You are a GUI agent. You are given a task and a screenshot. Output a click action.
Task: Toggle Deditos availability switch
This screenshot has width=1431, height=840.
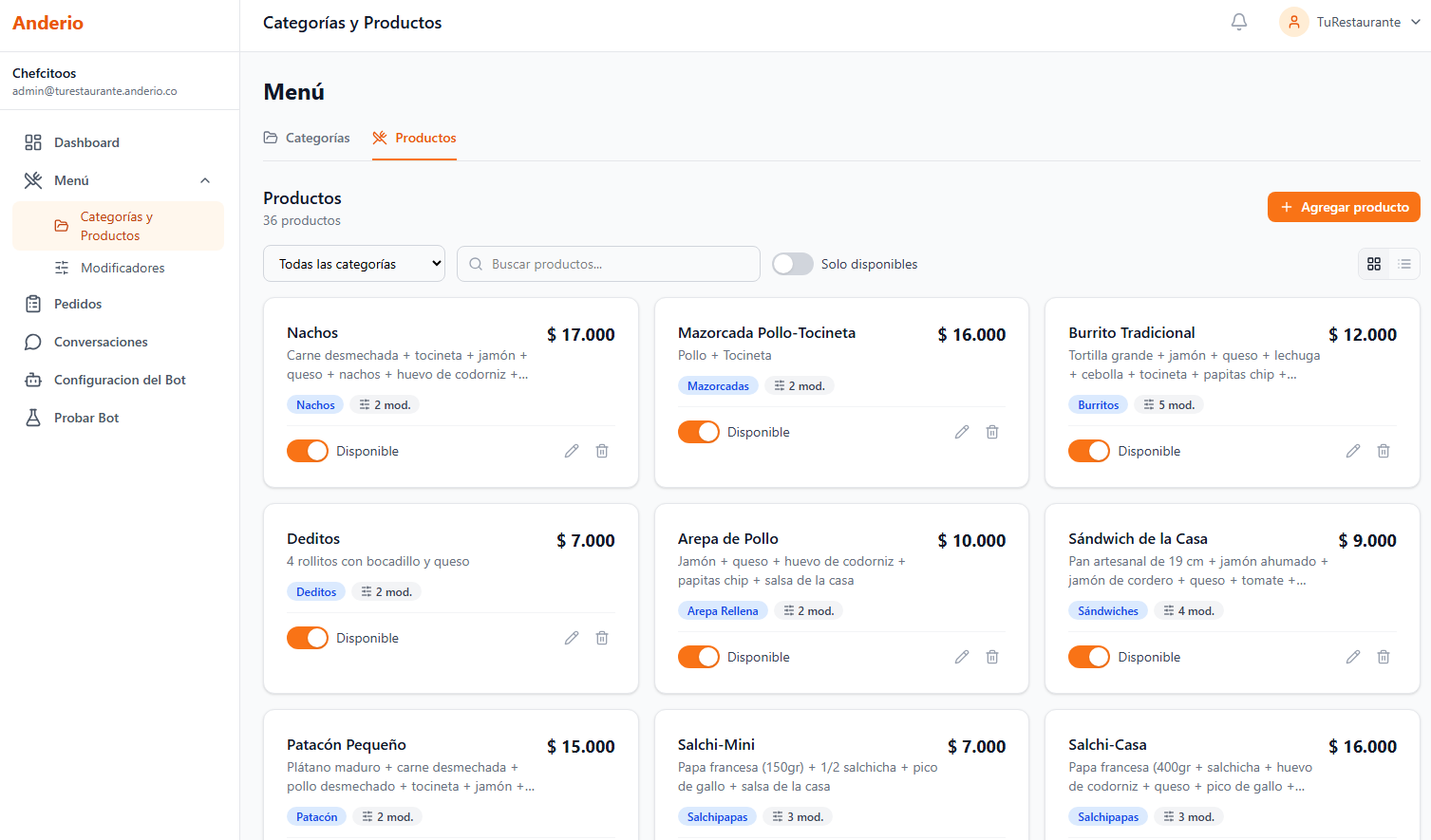(x=308, y=638)
